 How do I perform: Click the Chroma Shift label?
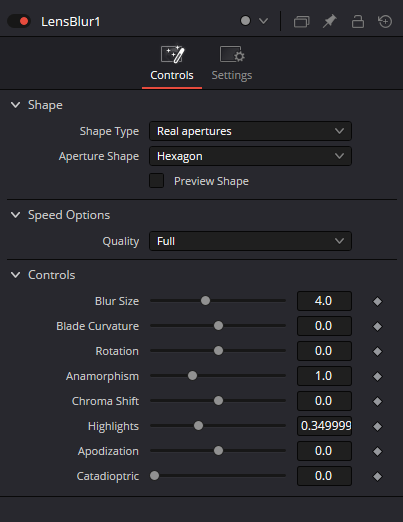tap(105, 401)
